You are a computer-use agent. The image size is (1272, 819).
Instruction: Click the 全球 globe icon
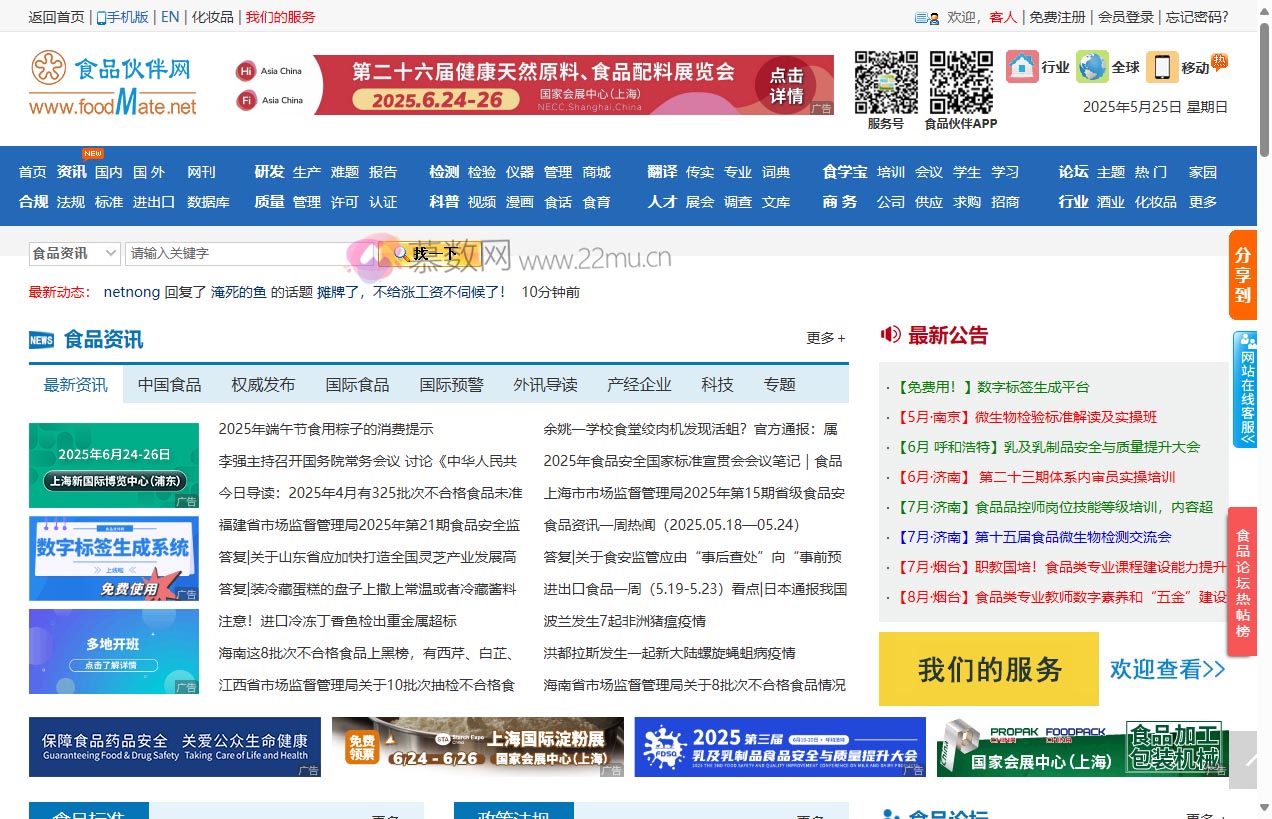[1090, 66]
